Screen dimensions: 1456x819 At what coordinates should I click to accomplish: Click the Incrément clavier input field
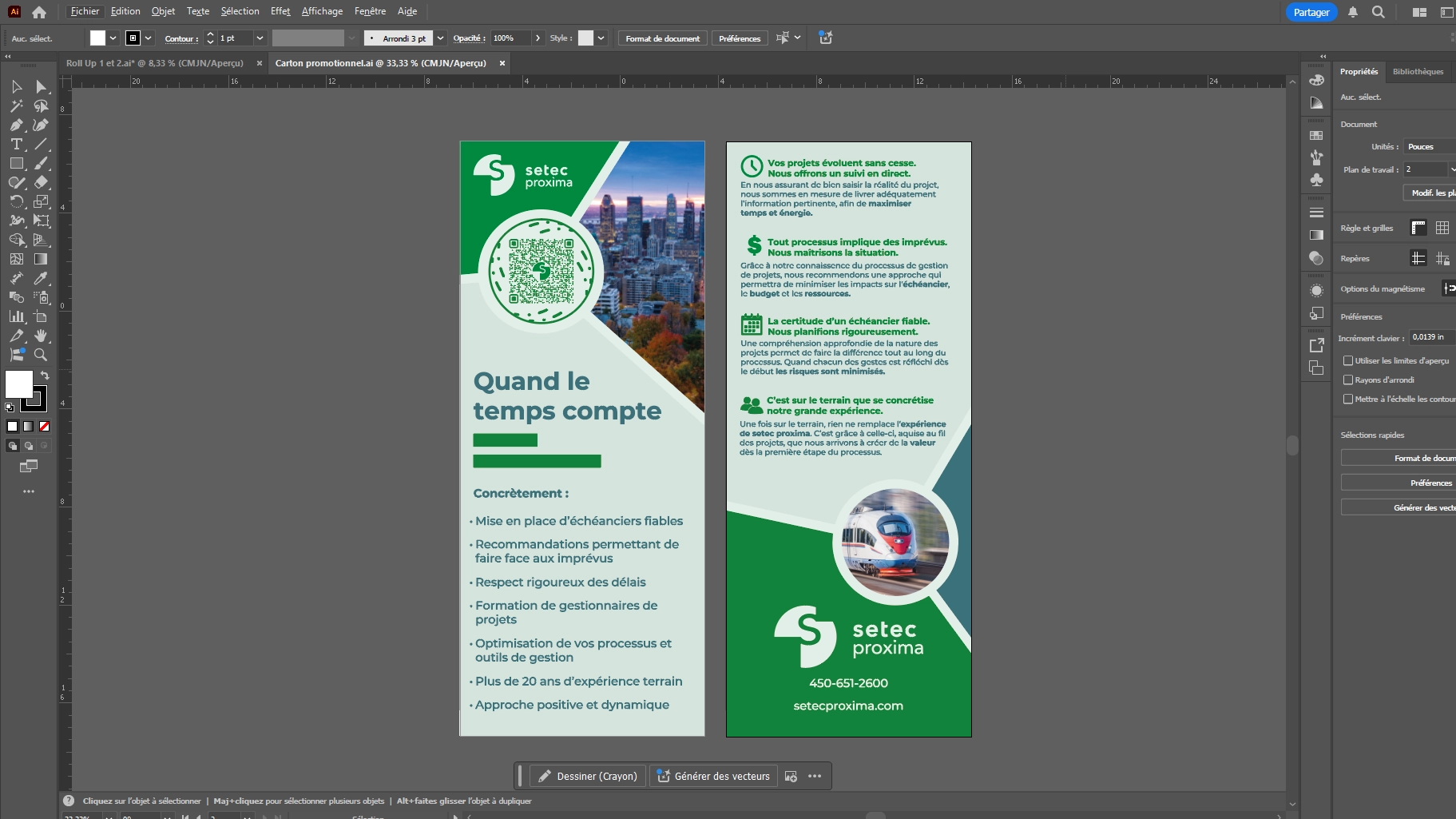[1431, 337]
